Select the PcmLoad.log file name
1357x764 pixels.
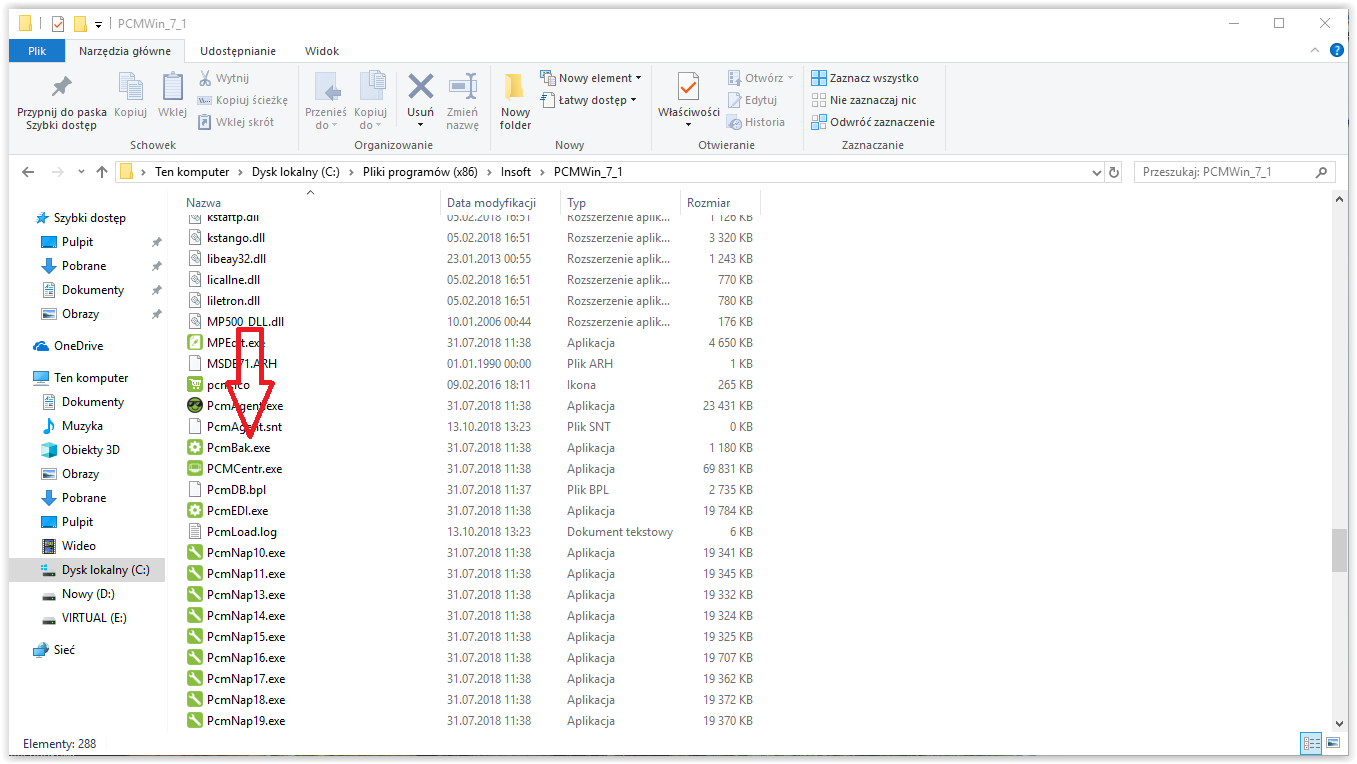click(x=242, y=532)
